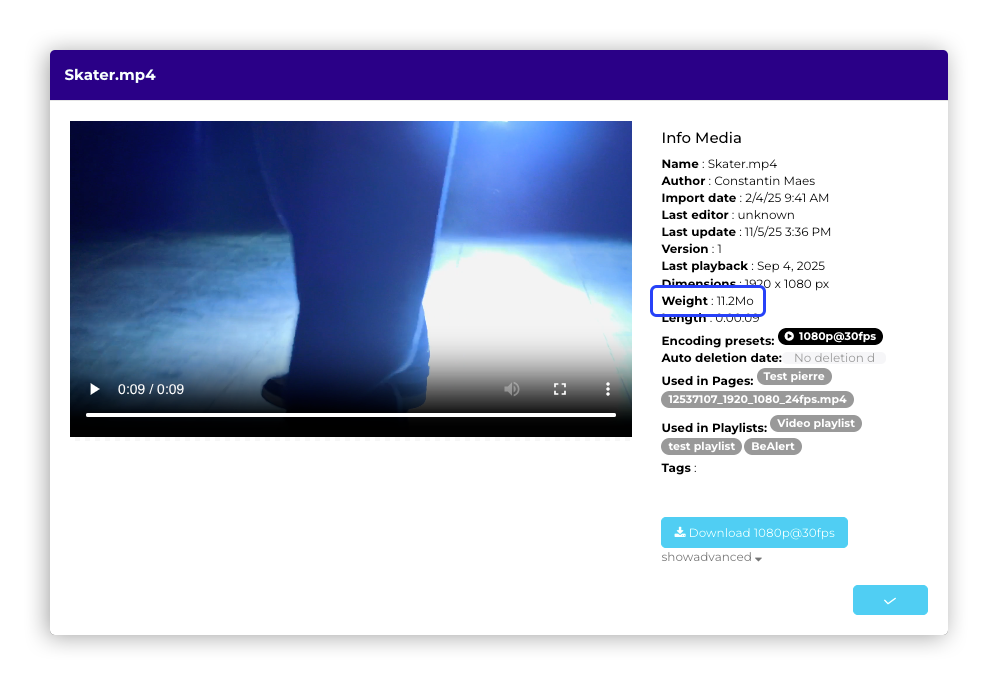Click the 1080p@30fps encoding preset badge
This screenshot has width=998, height=685.
(x=830, y=337)
